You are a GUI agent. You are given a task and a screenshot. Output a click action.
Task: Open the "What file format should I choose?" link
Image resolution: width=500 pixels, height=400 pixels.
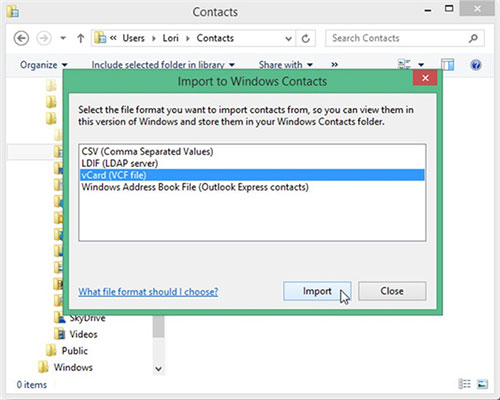click(x=148, y=292)
